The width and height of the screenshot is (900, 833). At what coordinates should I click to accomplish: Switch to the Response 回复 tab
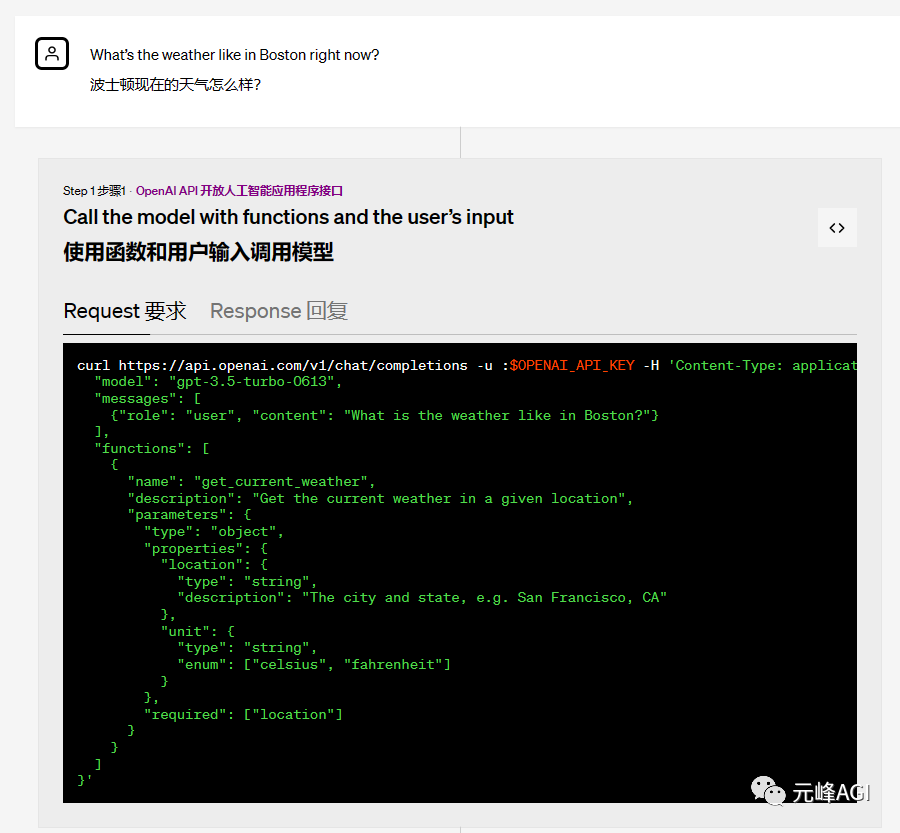pos(278,311)
